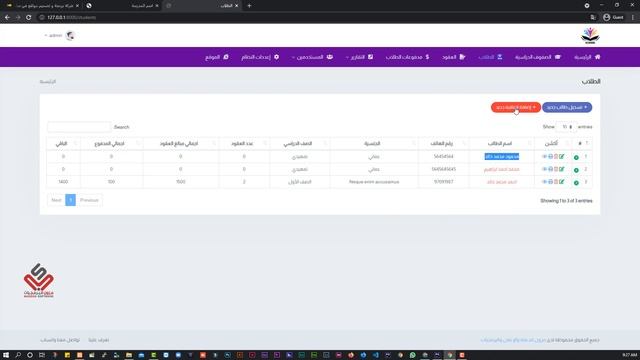
Task: Sort by اجمالي المدفوع column header
Action: [x=111, y=144]
